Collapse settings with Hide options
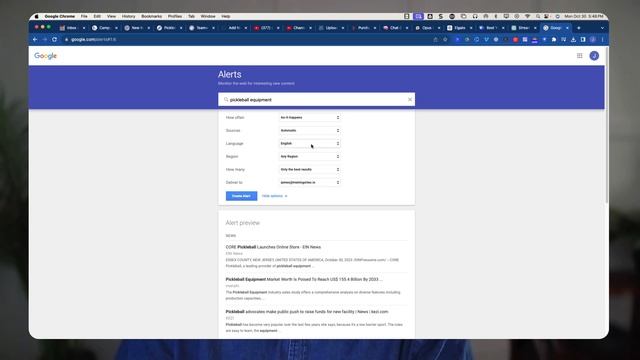Screen dimensions: 640x360 point(274,196)
